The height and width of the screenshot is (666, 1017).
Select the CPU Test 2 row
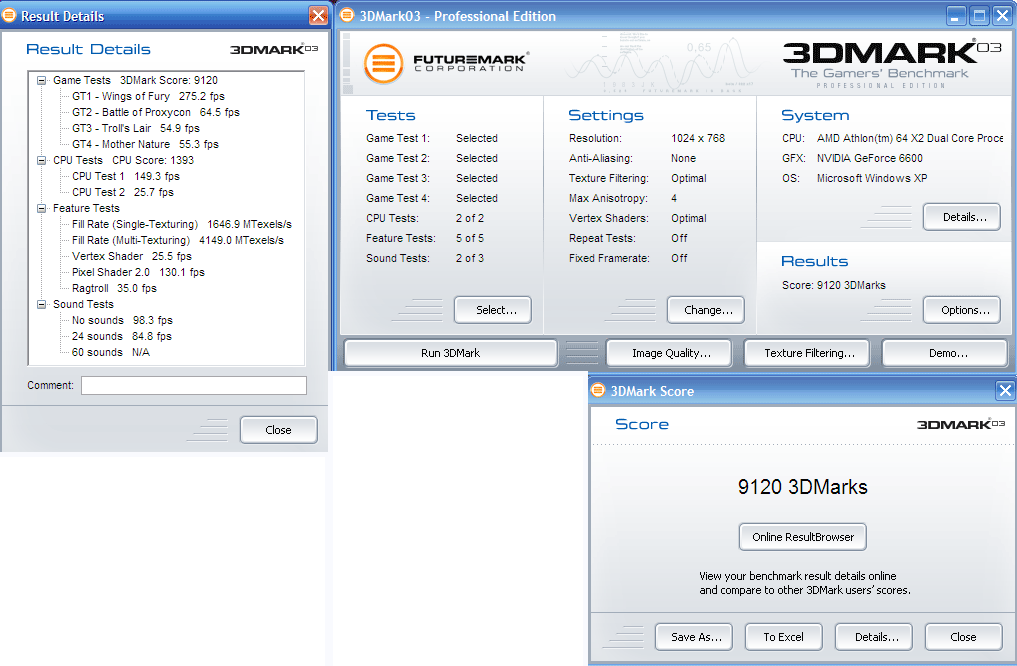coord(123,192)
